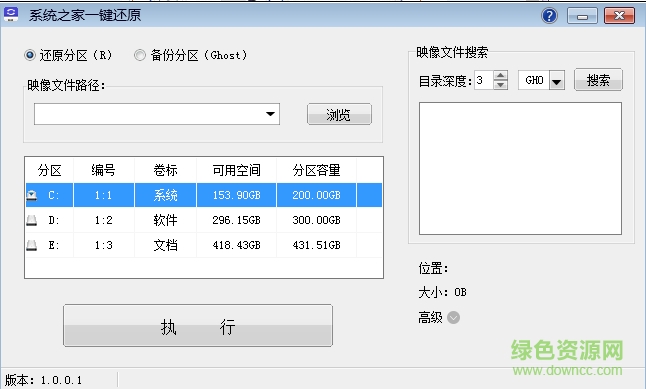Open the GHO file type dropdown
The width and height of the screenshot is (646, 389).
pos(557,80)
